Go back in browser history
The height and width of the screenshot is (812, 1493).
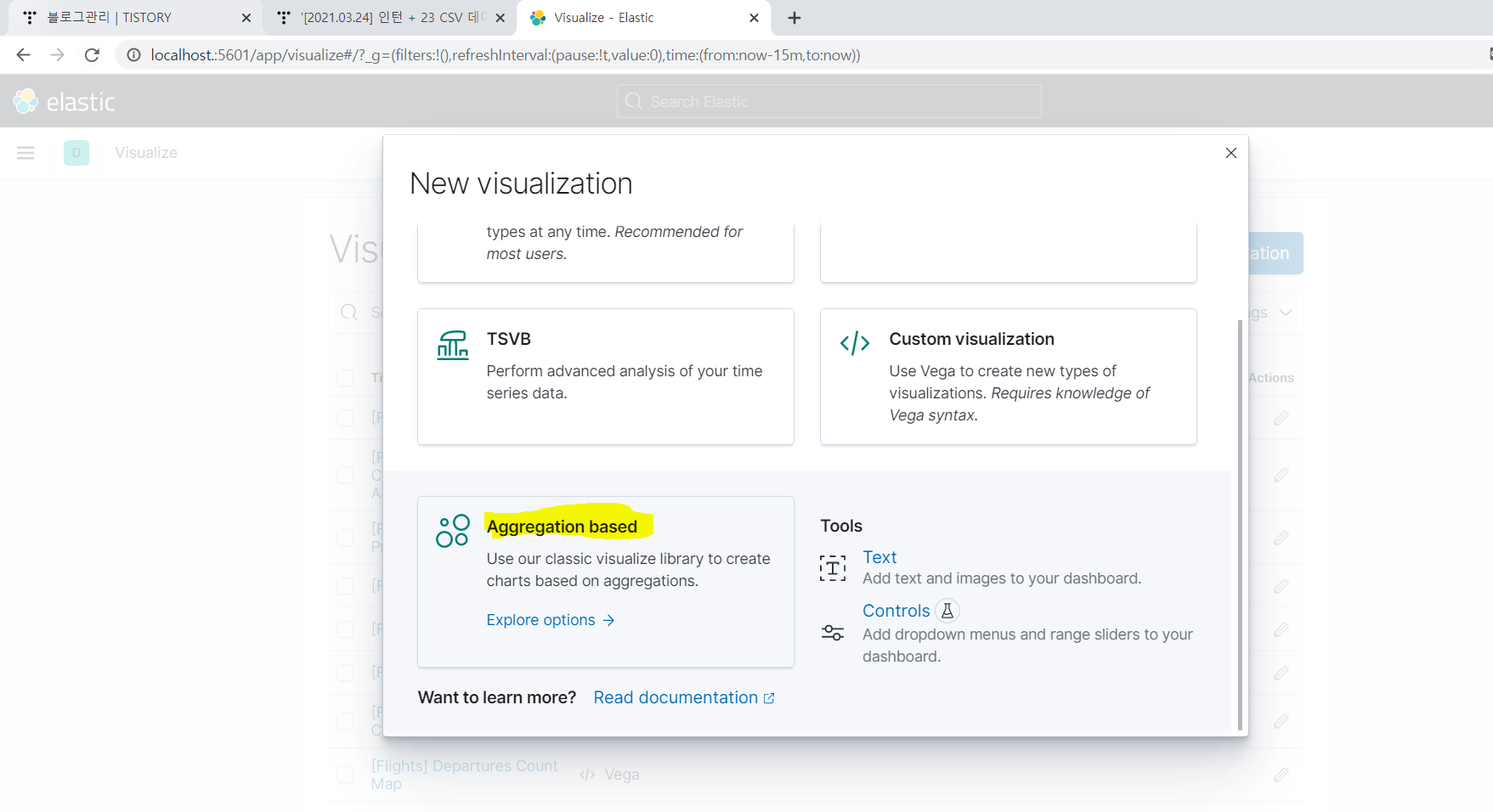(x=23, y=55)
